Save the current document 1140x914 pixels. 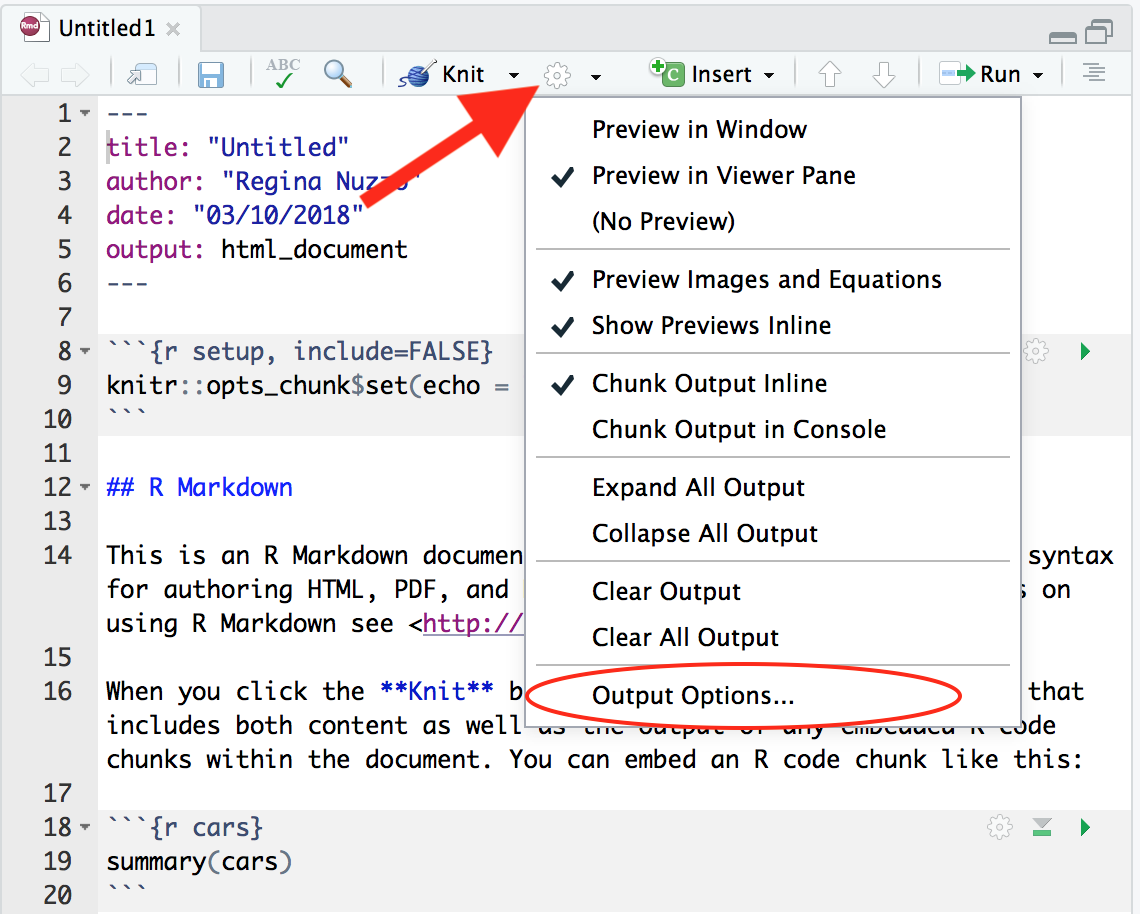(211, 74)
